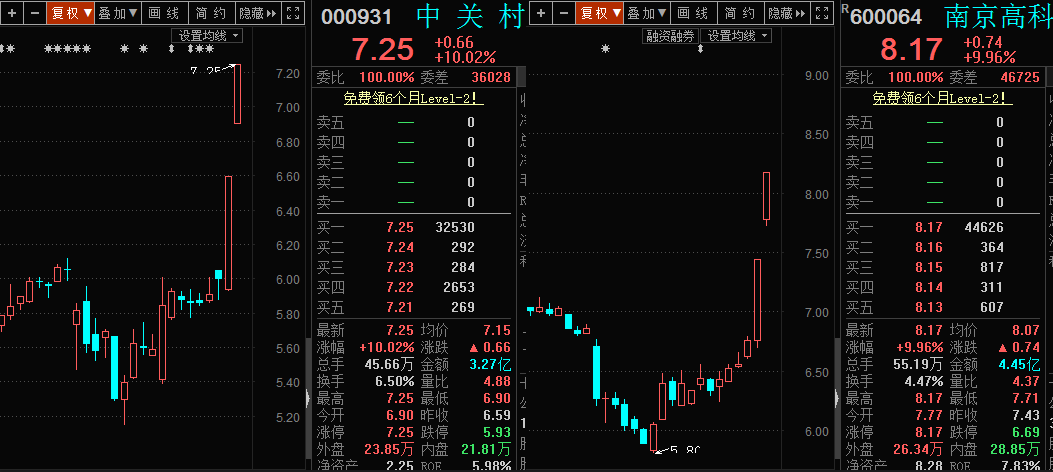Toggle 简约 mode on the 中关村 chart
Image resolution: width=1053 pixels, height=472 pixels.
tap(210, 13)
